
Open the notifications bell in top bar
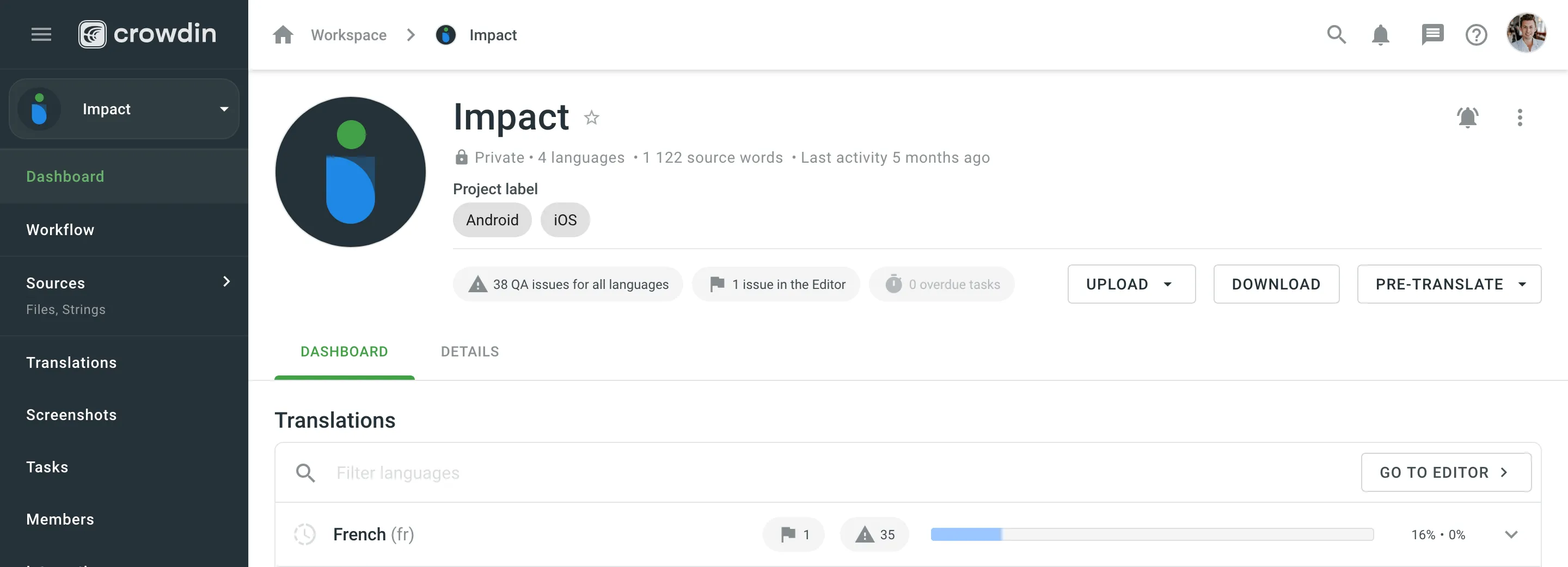click(x=1381, y=35)
